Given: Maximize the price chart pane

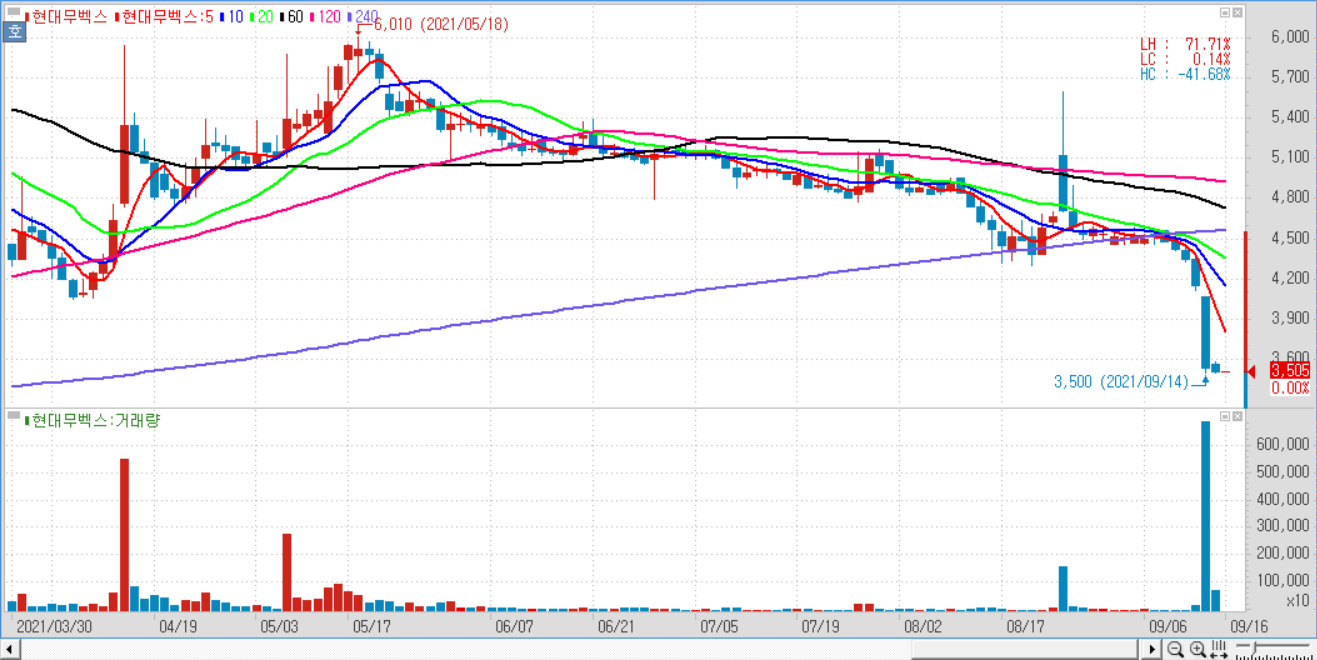Looking at the screenshot, I should pyautogui.click(x=1225, y=13).
